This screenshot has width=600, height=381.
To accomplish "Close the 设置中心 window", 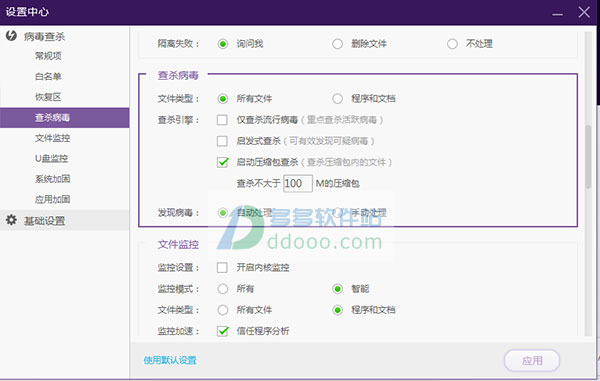I will [584, 12].
